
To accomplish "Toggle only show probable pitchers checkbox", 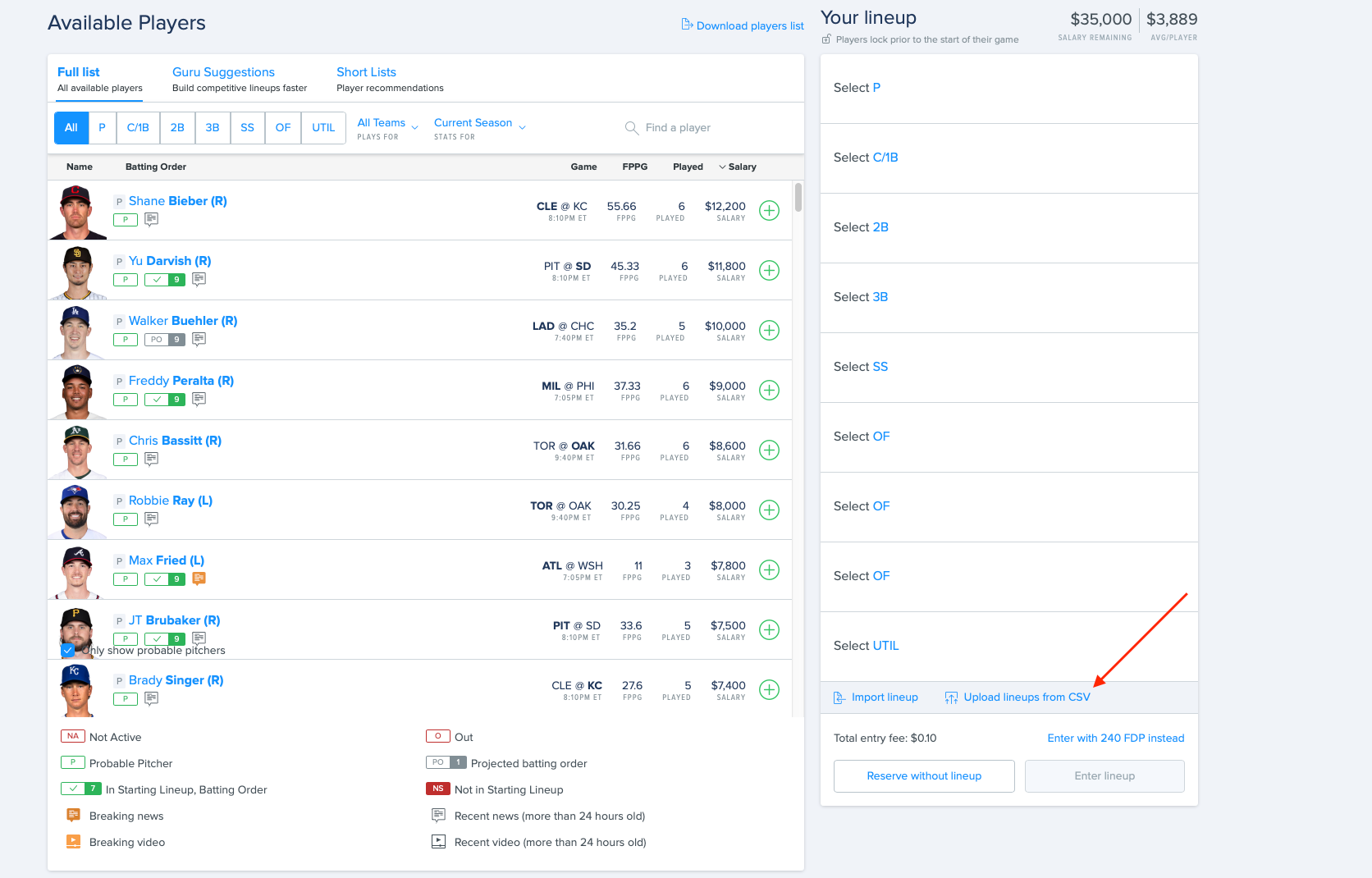I will pyautogui.click(x=68, y=650).
